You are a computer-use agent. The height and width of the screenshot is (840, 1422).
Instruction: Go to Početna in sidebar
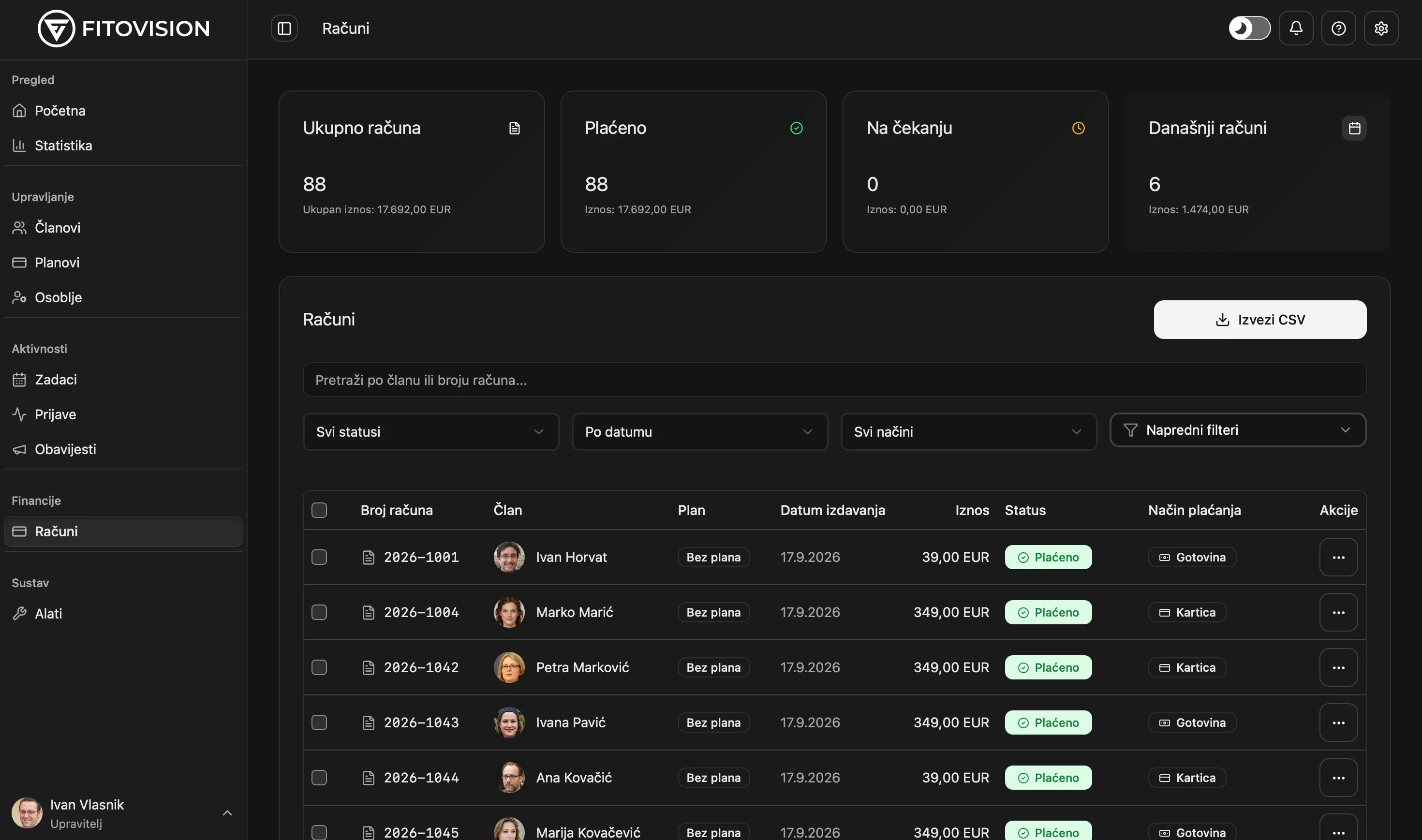pos(123,110)
